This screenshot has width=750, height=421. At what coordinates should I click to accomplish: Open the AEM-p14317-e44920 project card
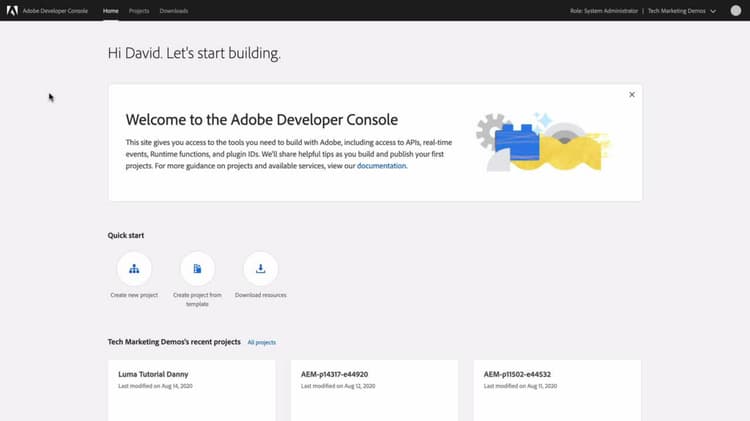(x=375, y=390)
